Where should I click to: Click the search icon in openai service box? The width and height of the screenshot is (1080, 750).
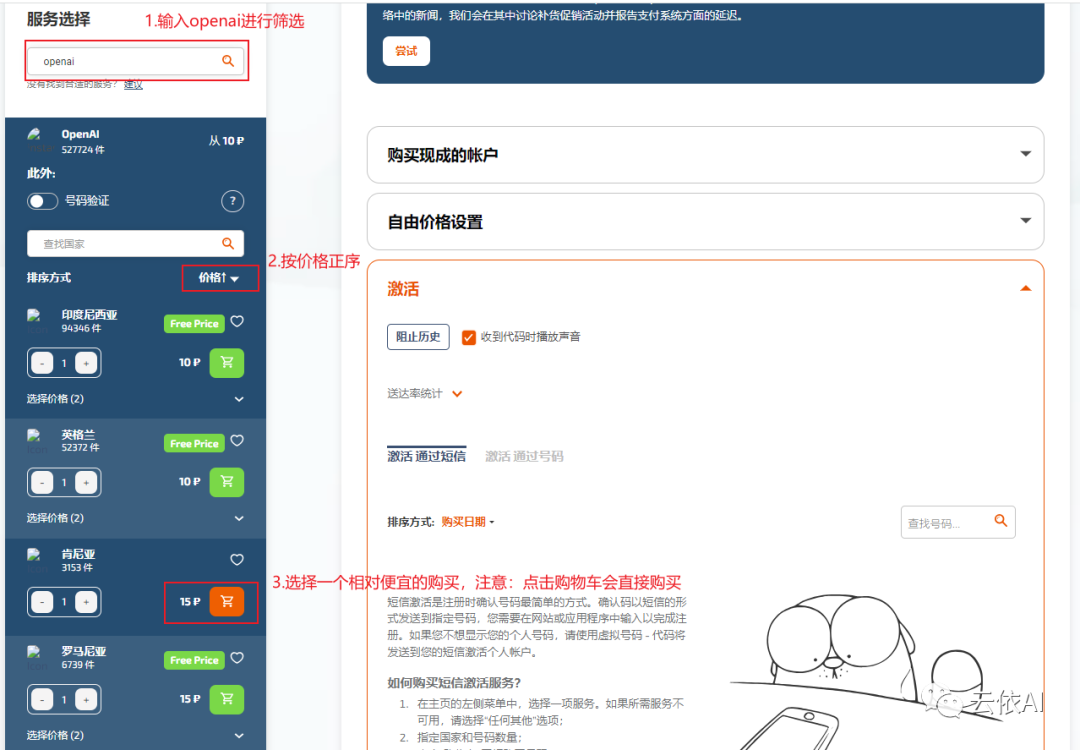click(x=228, y=61)
